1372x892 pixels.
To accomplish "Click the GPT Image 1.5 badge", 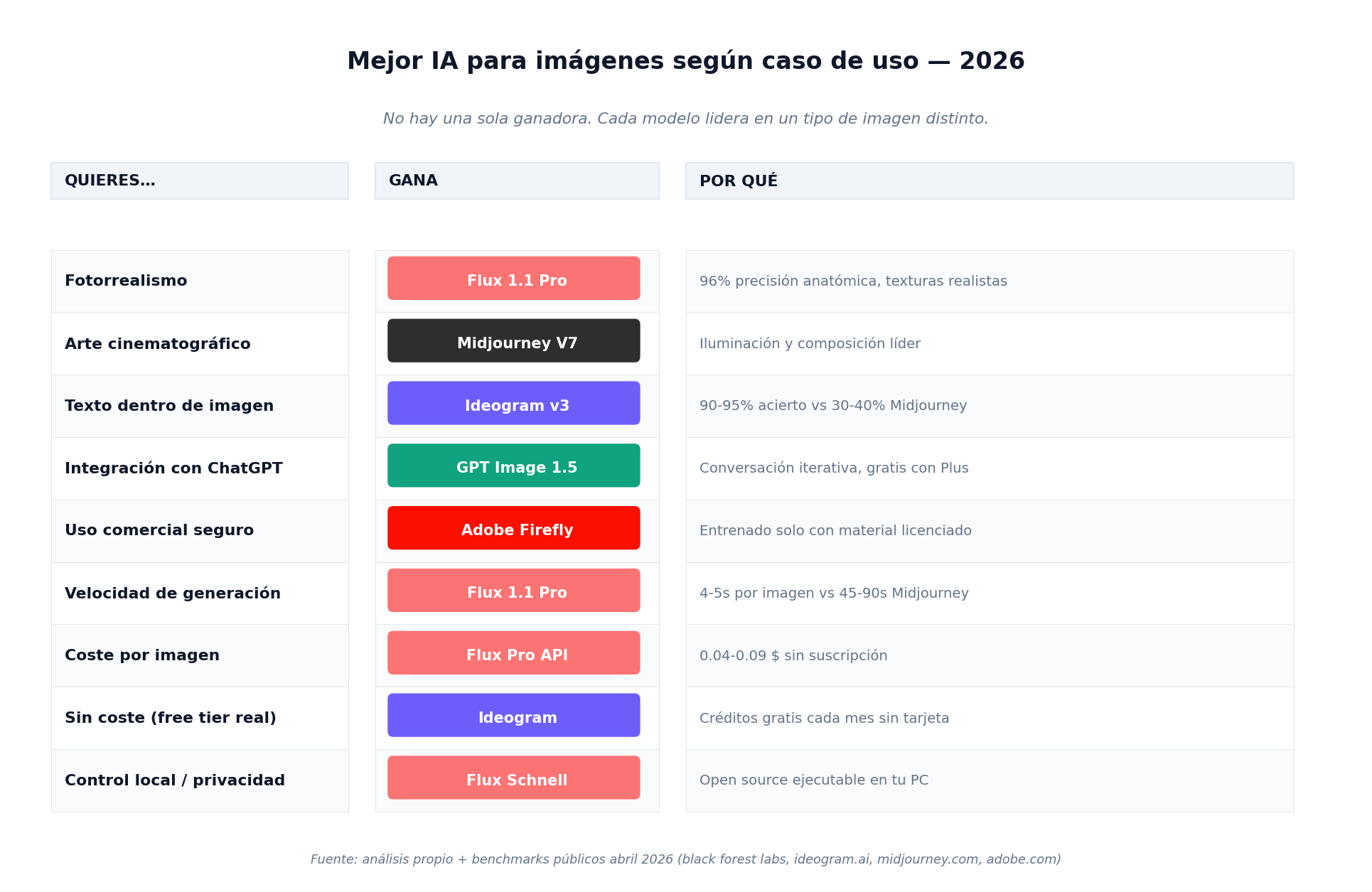I will click(514, 466).
